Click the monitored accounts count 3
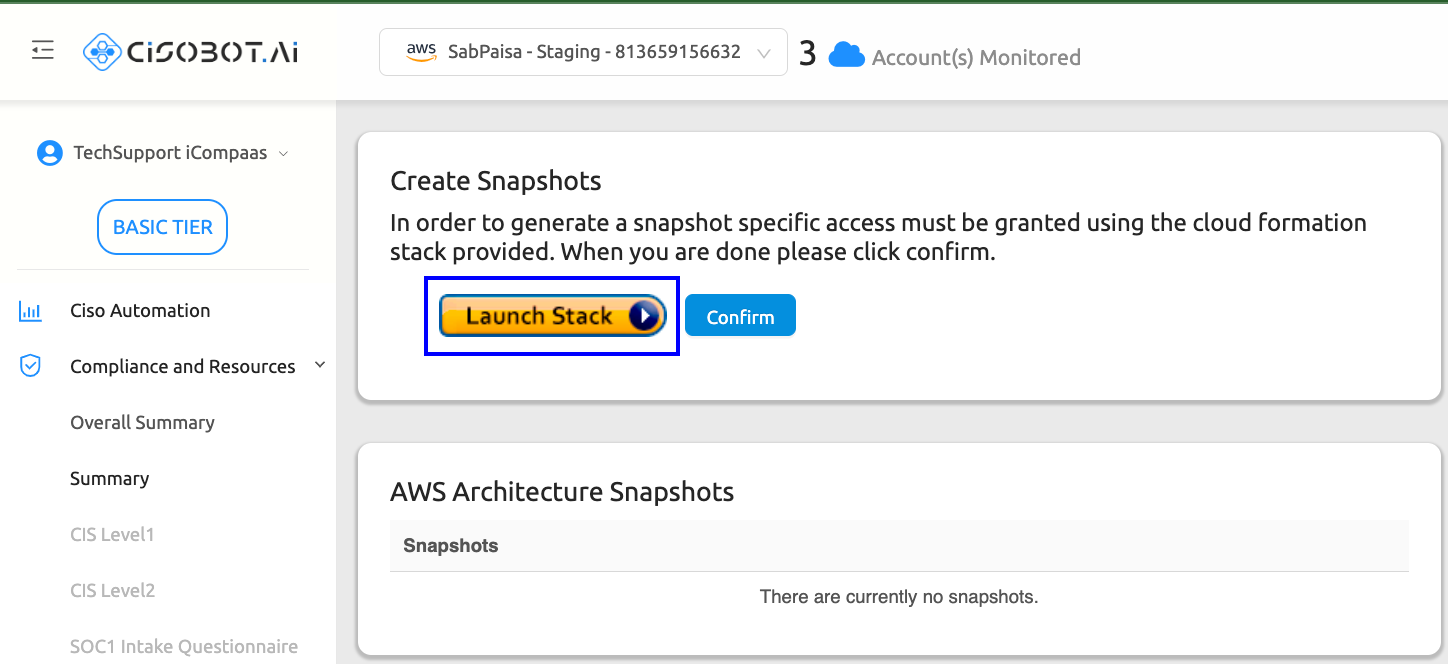Screen dimensions: 1448x664 807,54
